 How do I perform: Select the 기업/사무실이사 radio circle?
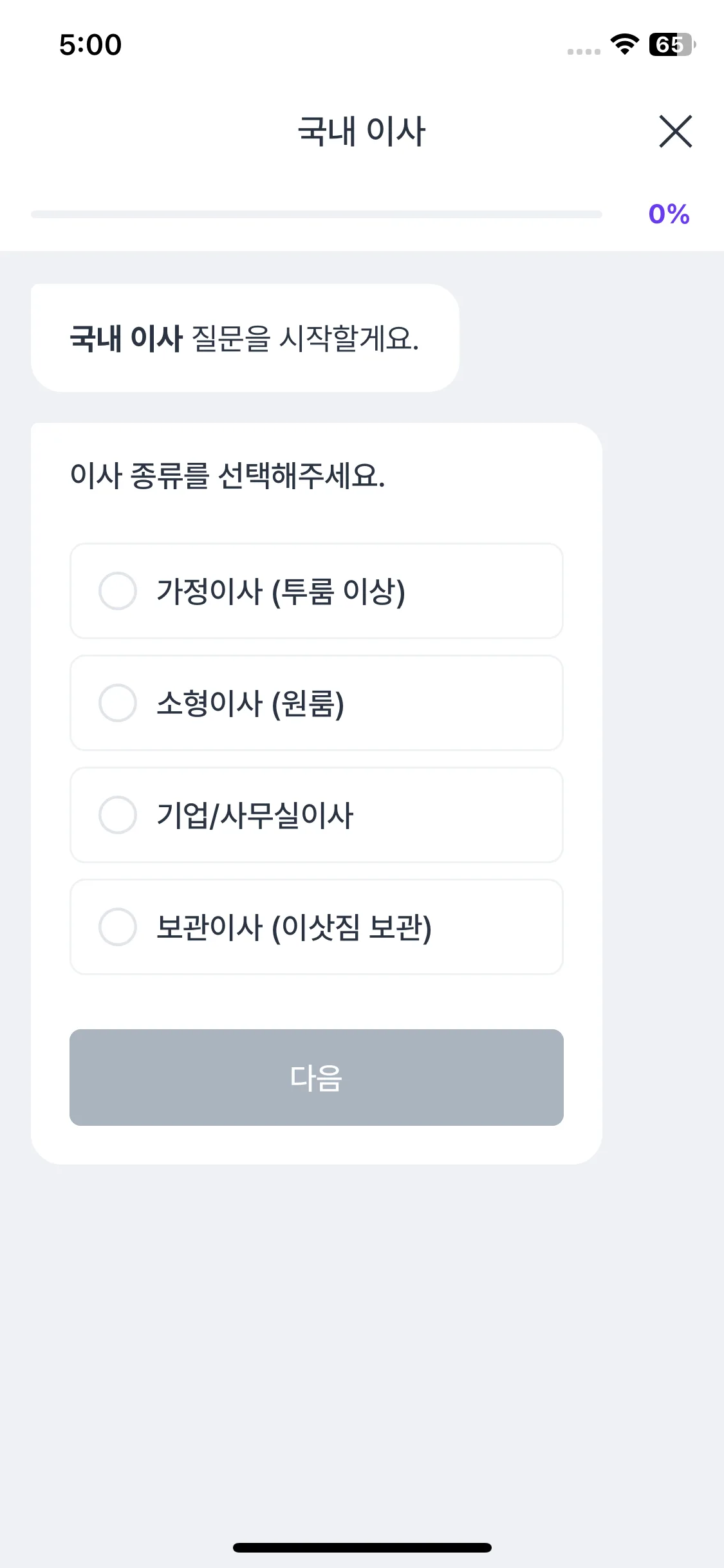coord(118,815)
